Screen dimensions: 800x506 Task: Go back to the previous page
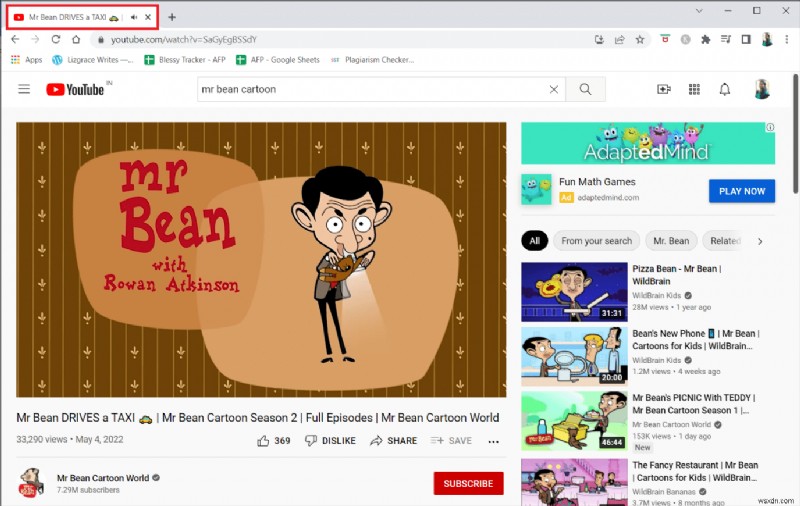pos(15,39)
